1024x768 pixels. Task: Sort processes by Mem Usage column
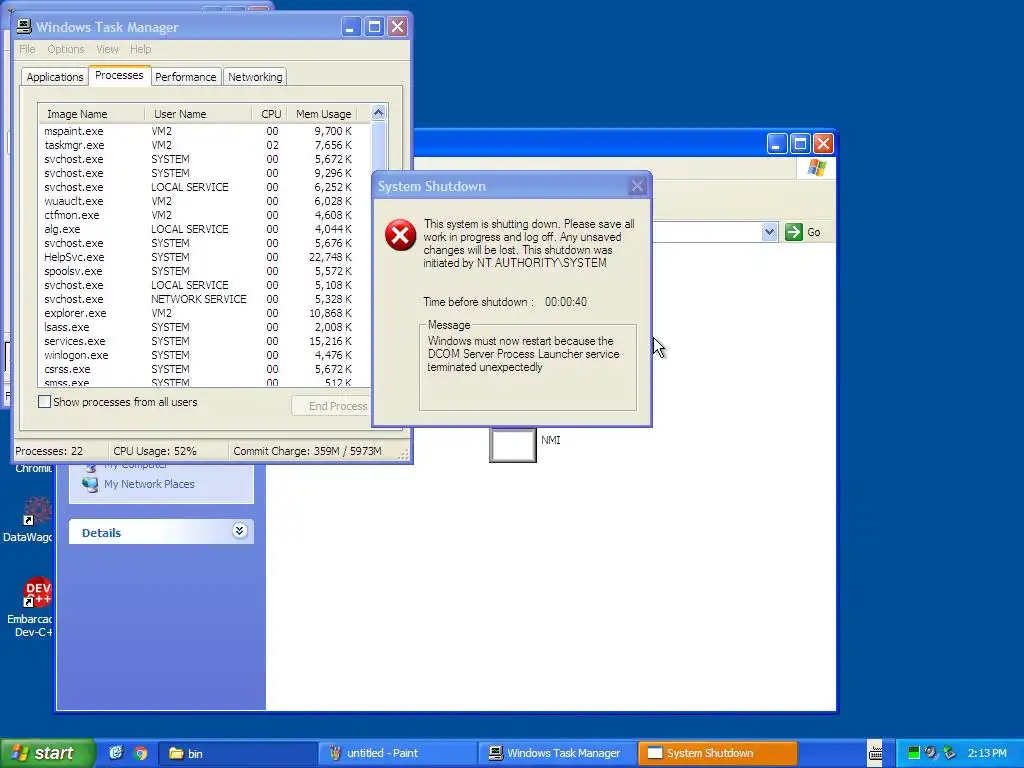click(323, 114)
